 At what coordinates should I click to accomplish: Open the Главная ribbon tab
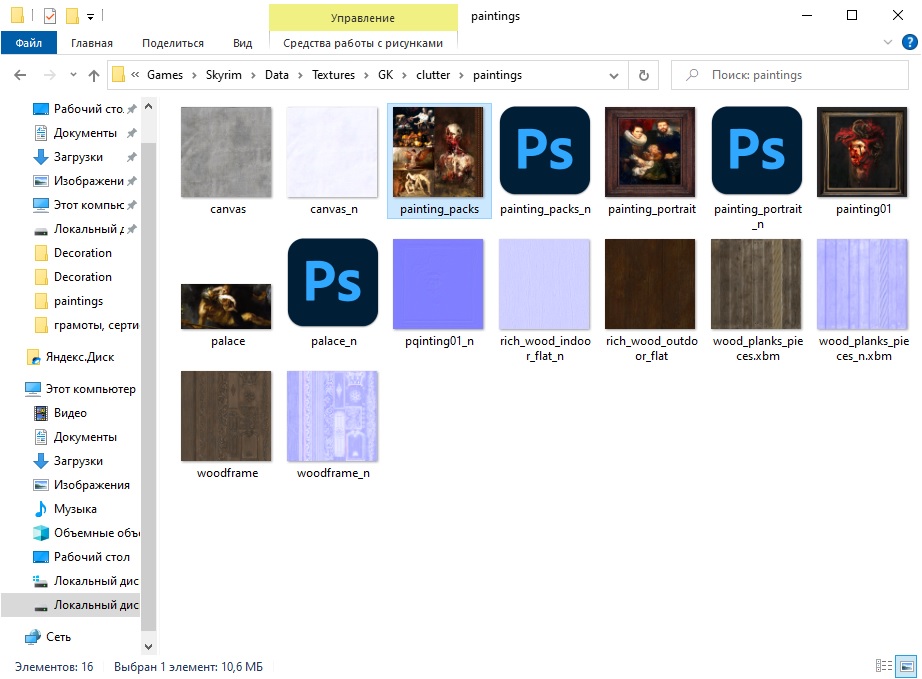pyautogui.click(x=92, y=43)
